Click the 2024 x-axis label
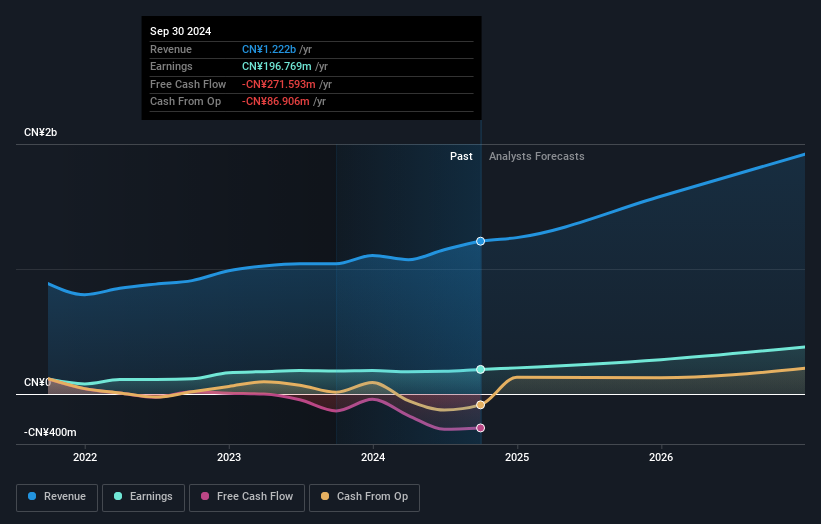The image size is (821, 524). pyautogui.click(x=373, y=458)
